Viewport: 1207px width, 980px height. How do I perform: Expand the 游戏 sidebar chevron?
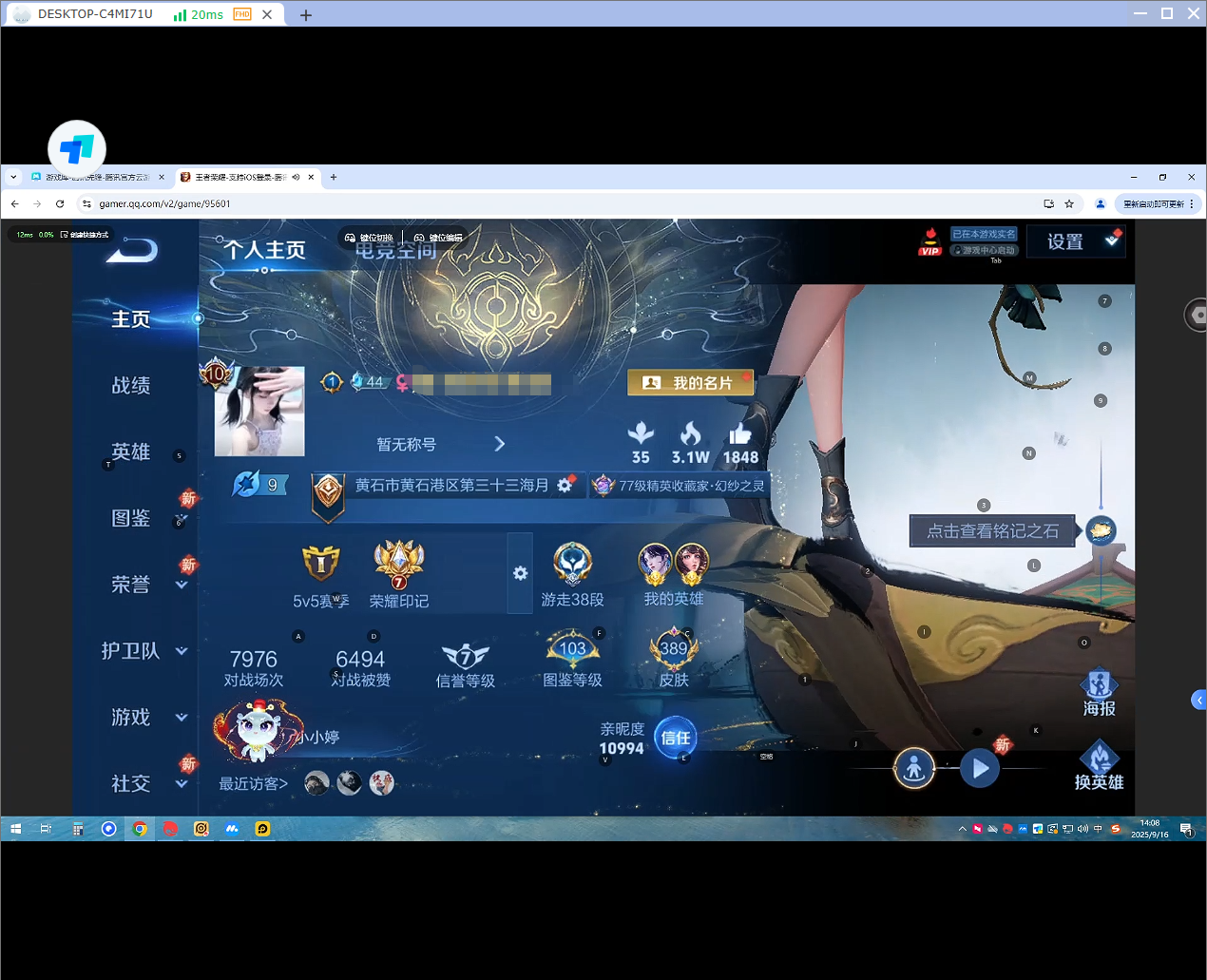[182, 718]
